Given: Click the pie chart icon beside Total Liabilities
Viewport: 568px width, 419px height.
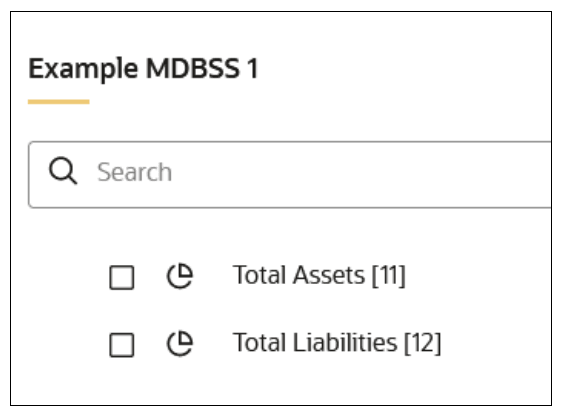Looking at the screenshot, I should pos(180,344).
